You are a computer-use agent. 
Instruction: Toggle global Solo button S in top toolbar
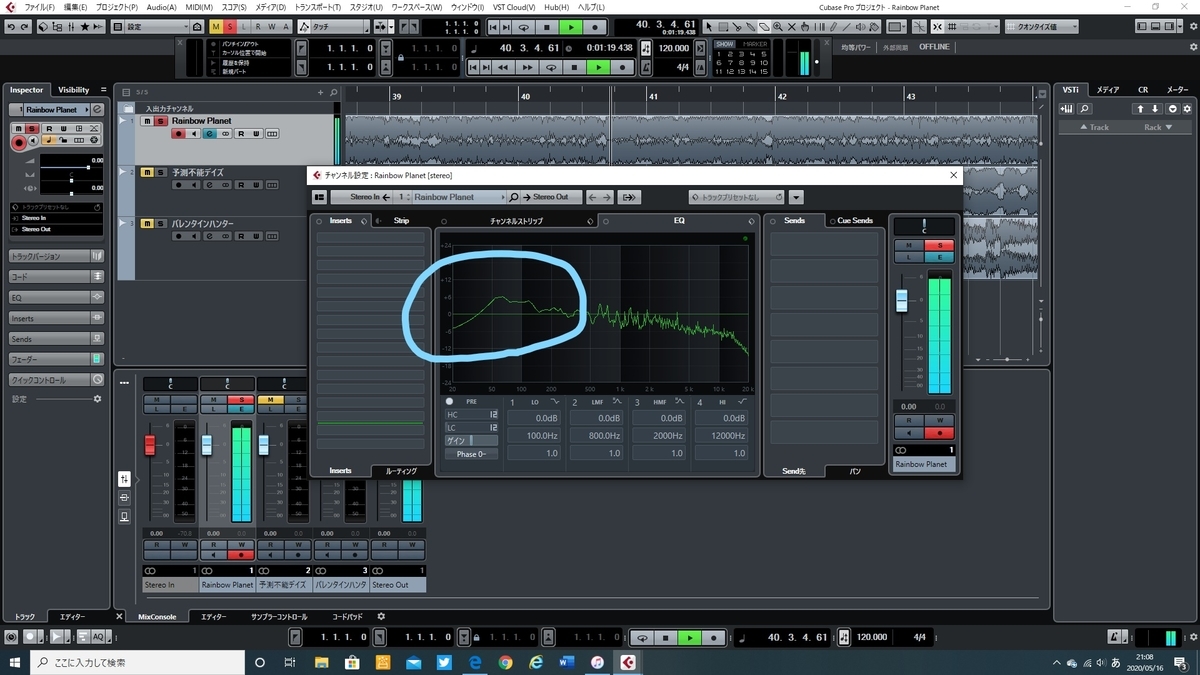[231, 27]
